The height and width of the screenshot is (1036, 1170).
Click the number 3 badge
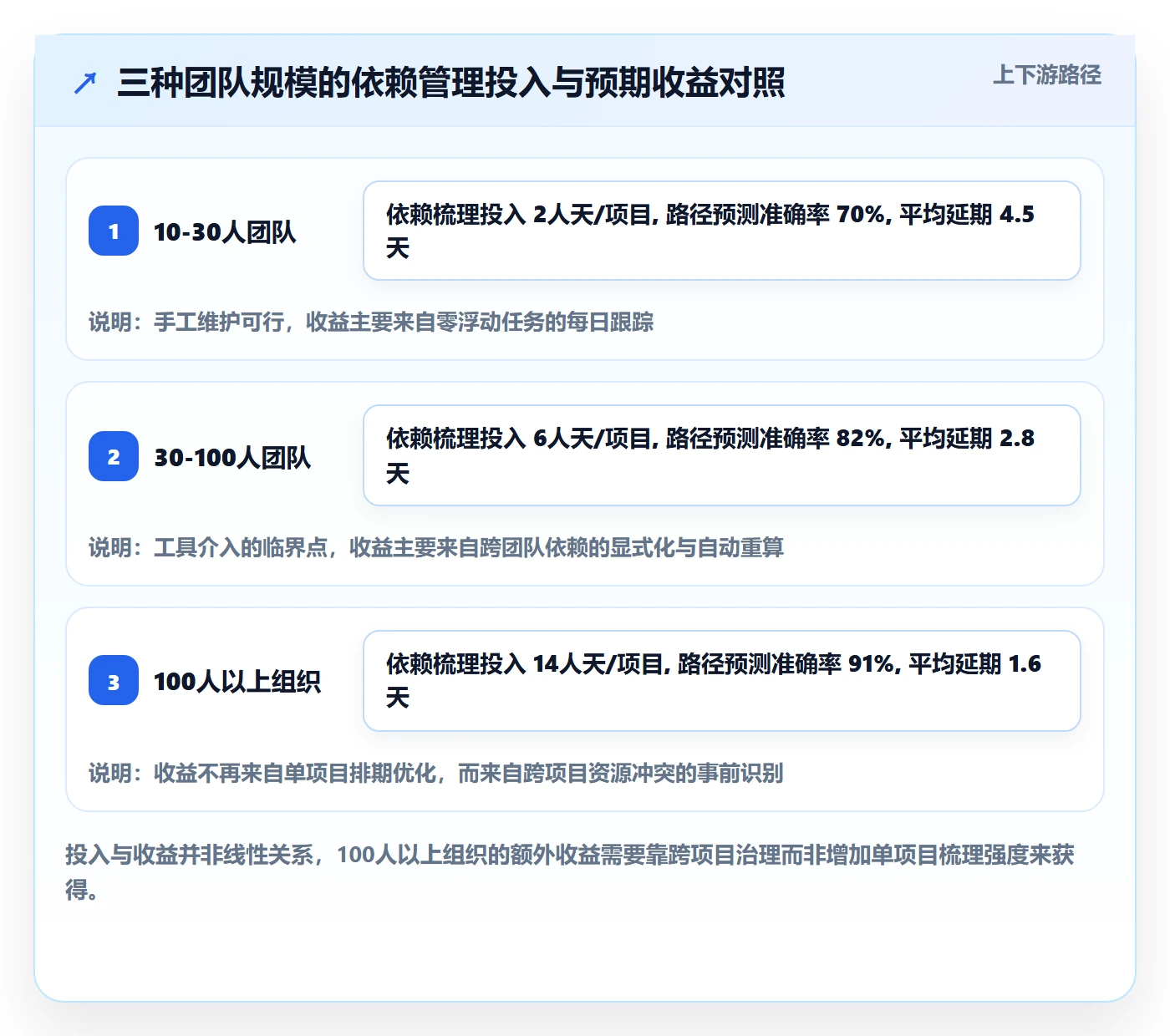[114, 681]
